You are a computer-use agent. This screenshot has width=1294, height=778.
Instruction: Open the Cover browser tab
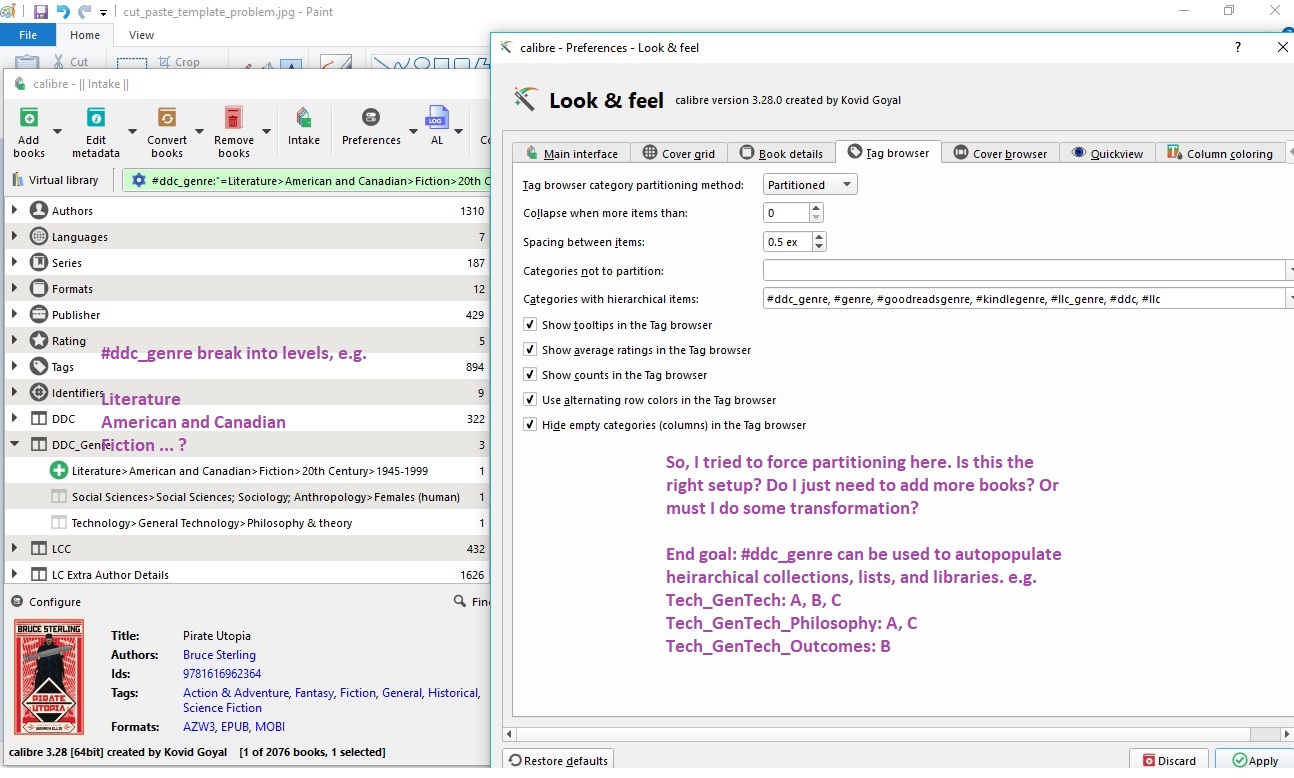(1000, 153)
